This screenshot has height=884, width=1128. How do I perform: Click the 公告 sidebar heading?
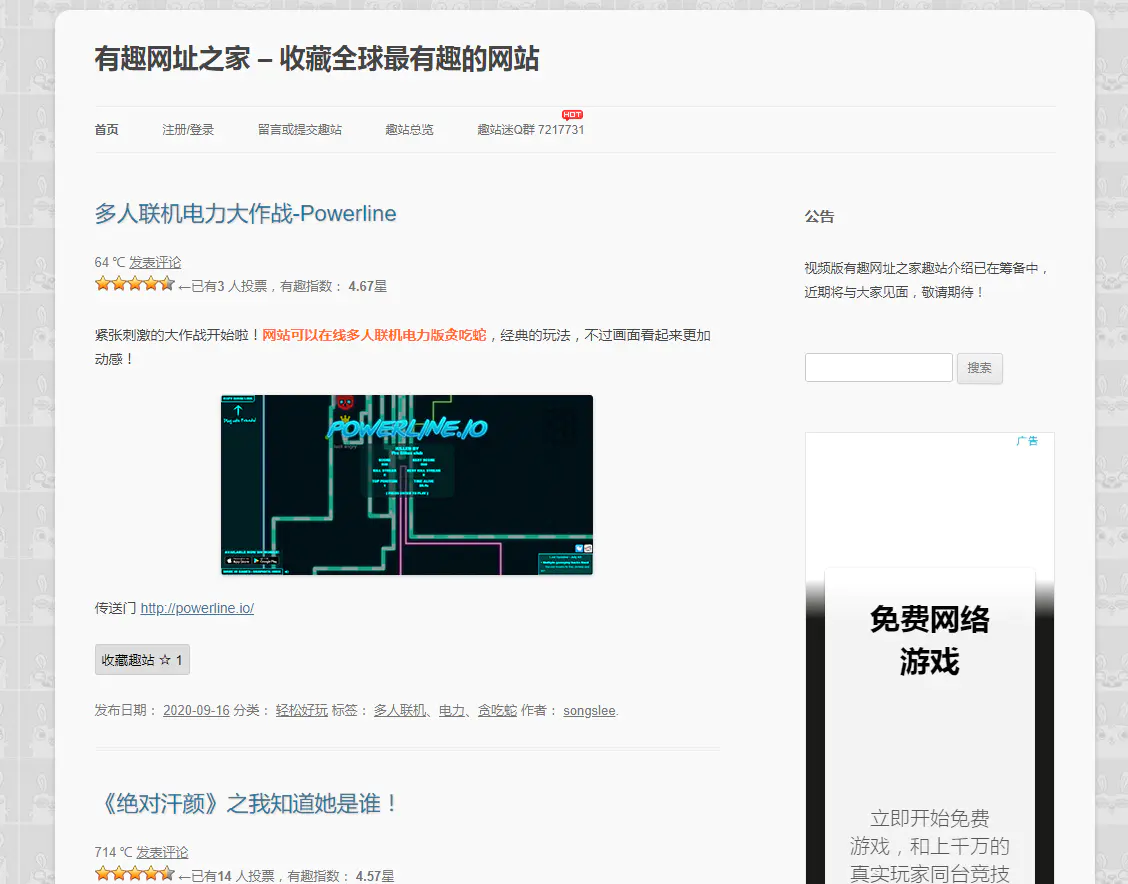(819, 217)
